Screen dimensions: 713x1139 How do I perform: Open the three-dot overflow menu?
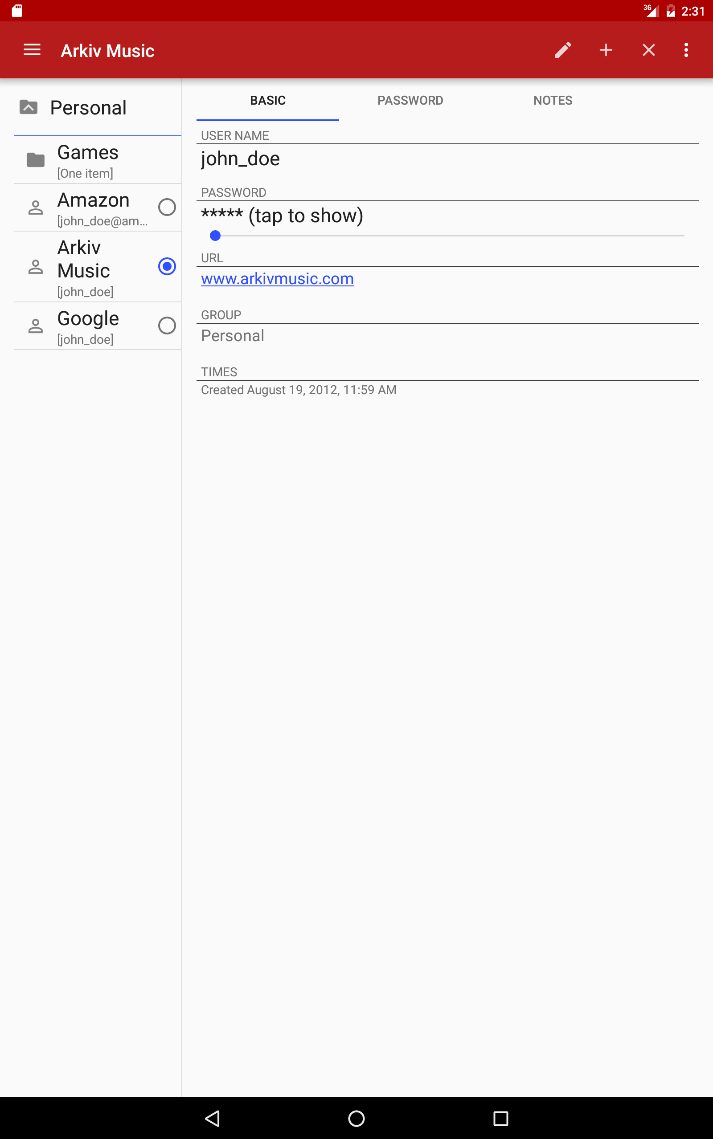click(x=686, y=50)
